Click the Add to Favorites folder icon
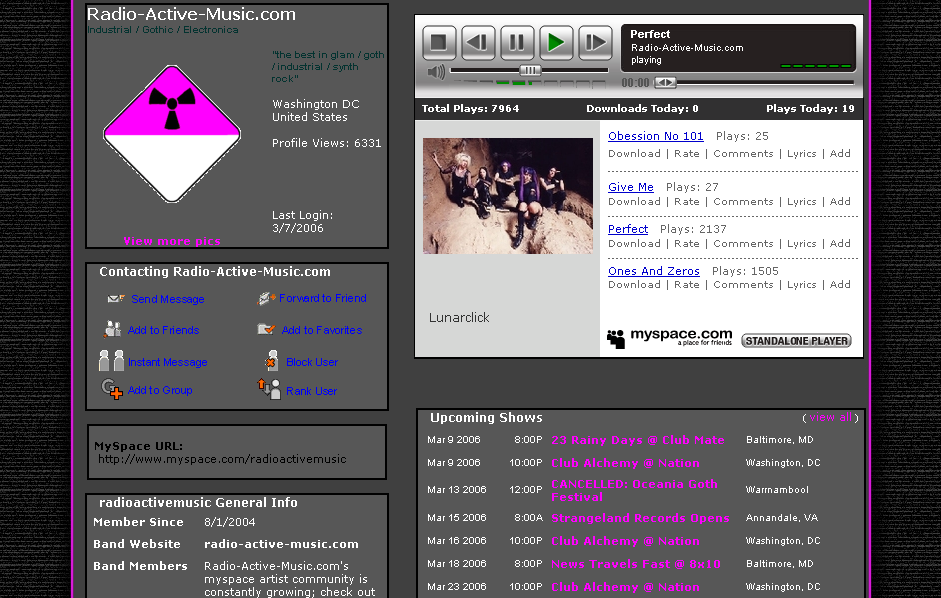The height and width of the screenshot is (598, 941). click(266, 329)
